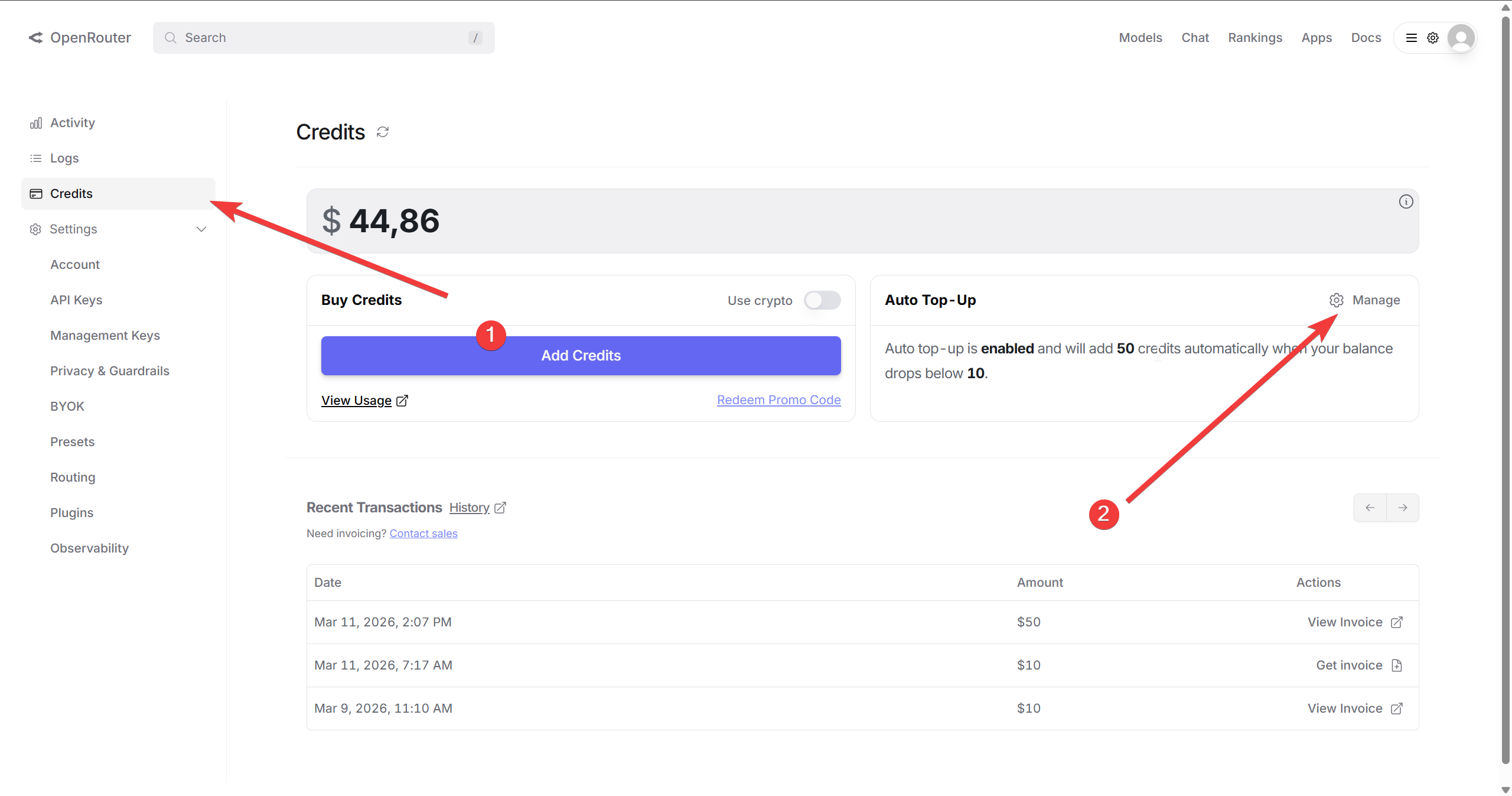Open Docs in the top navigation
The width and height of the screenshot is (1512, 796).
[x=1366, y=38]
